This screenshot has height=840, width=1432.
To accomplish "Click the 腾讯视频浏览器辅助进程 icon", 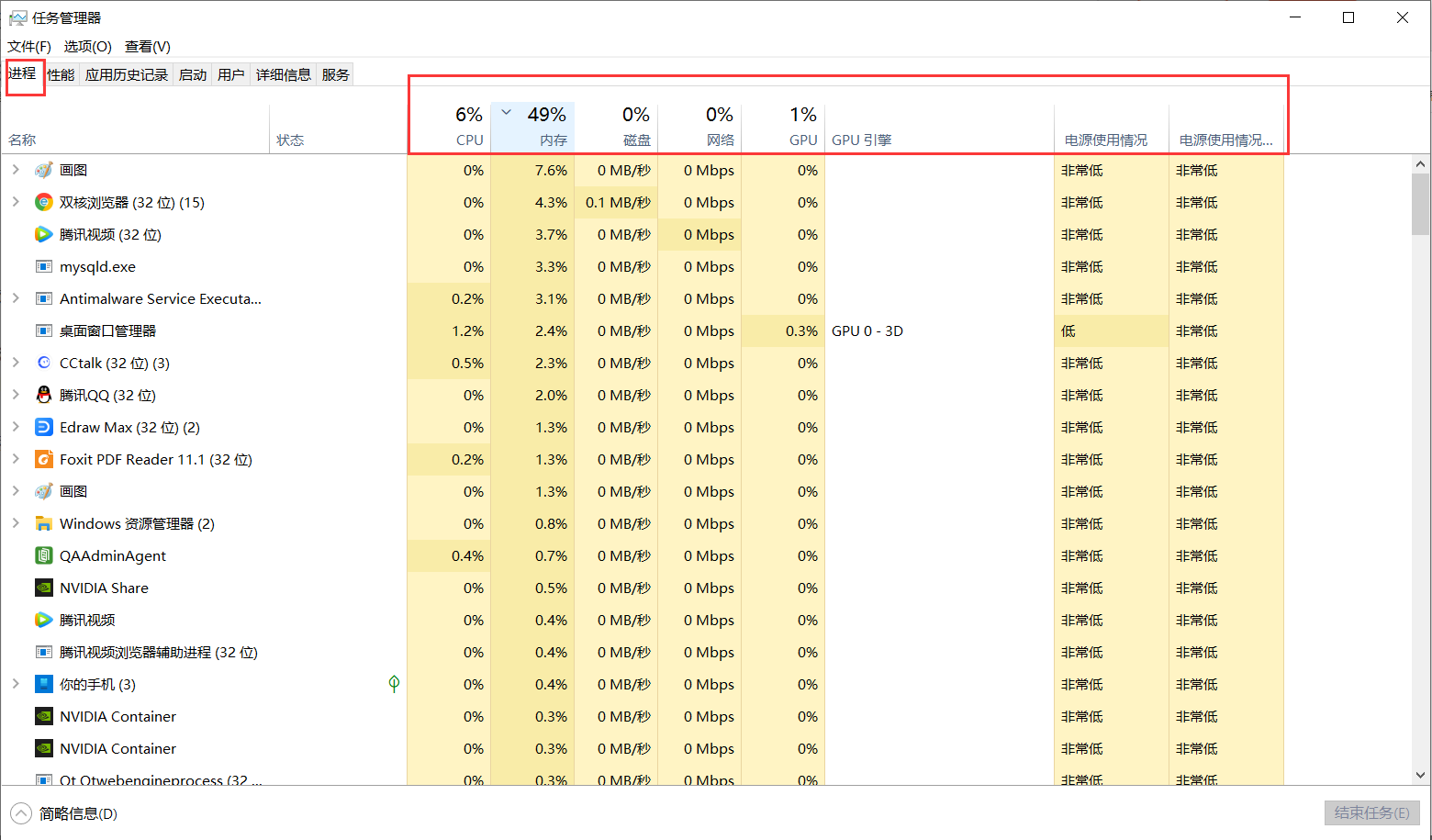I will coord(43,652).
